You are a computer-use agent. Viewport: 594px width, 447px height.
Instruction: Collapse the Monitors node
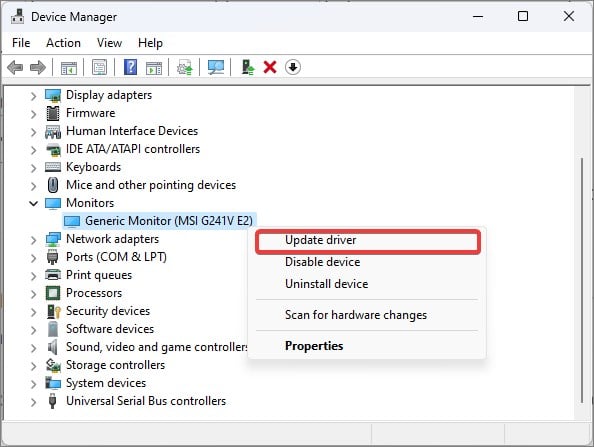point(33,204)
